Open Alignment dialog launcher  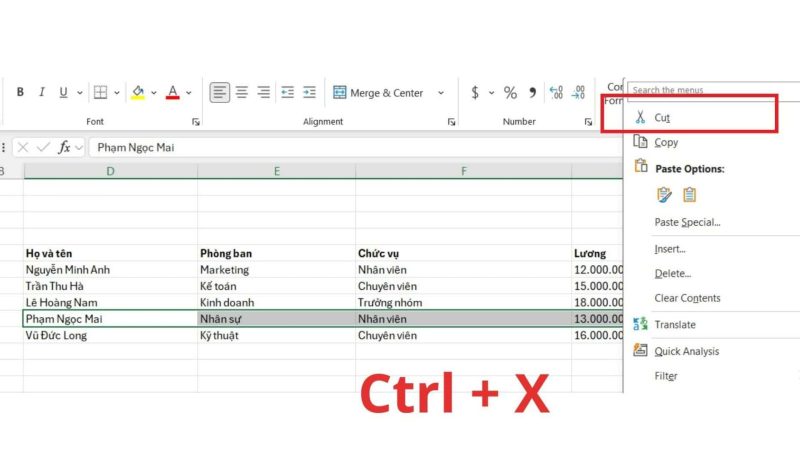tap(452, 121)
